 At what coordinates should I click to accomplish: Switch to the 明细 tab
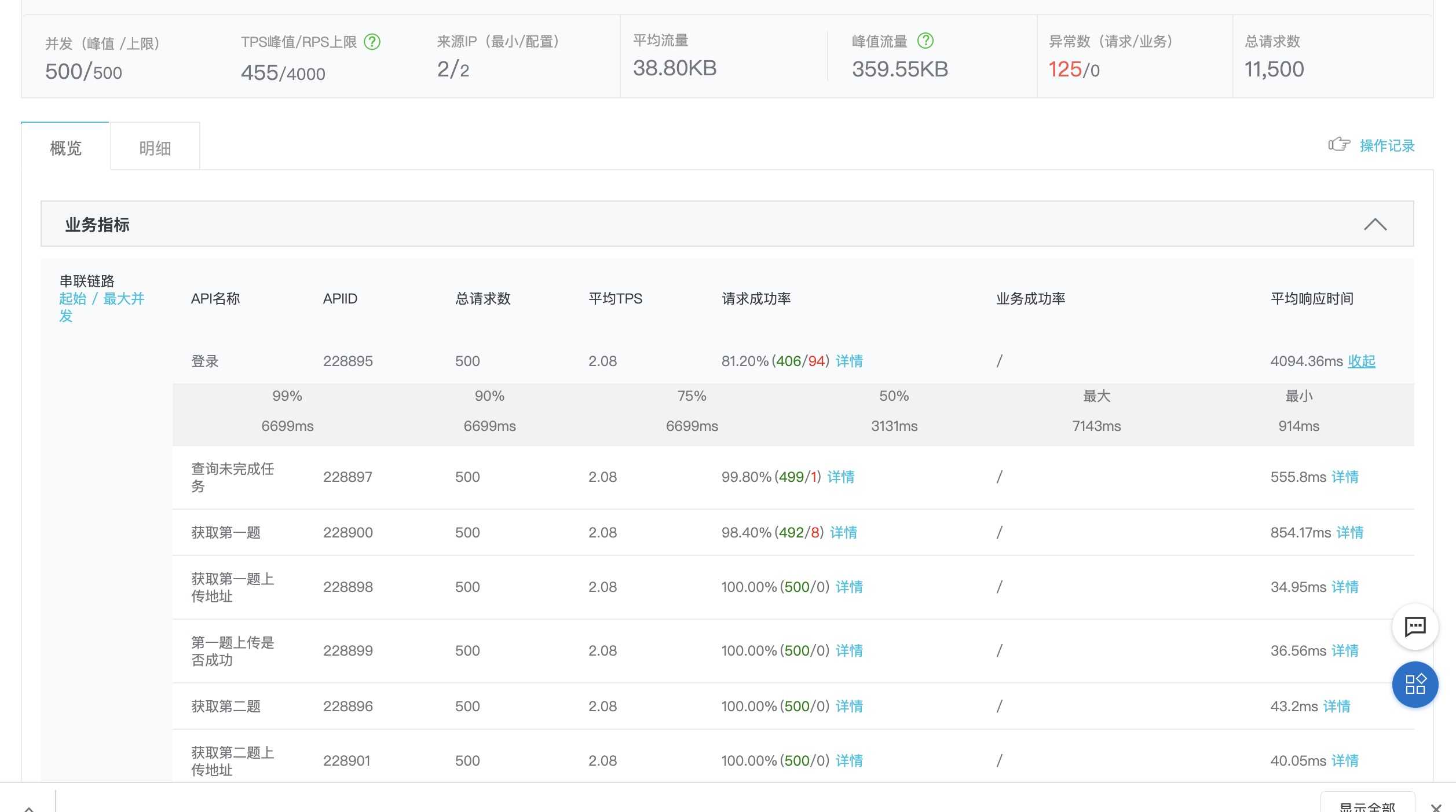tap(155, 148)
